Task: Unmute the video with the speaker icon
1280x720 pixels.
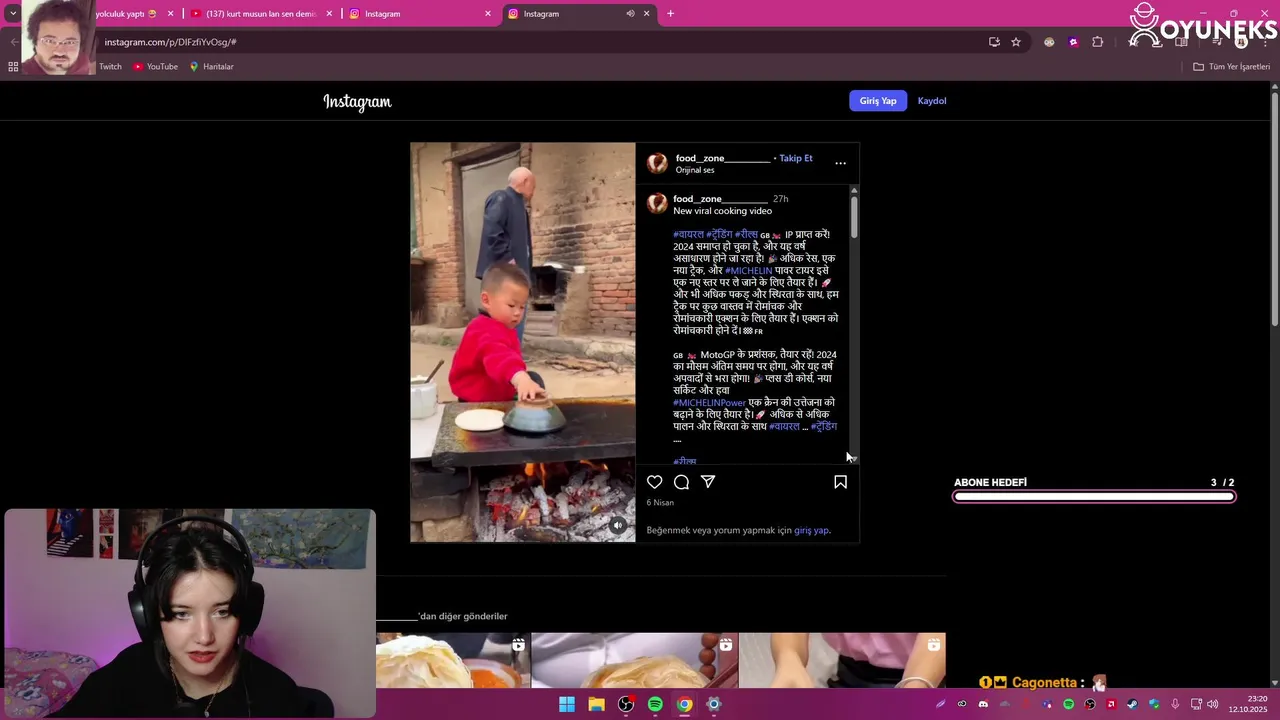Action: point(618,525)
